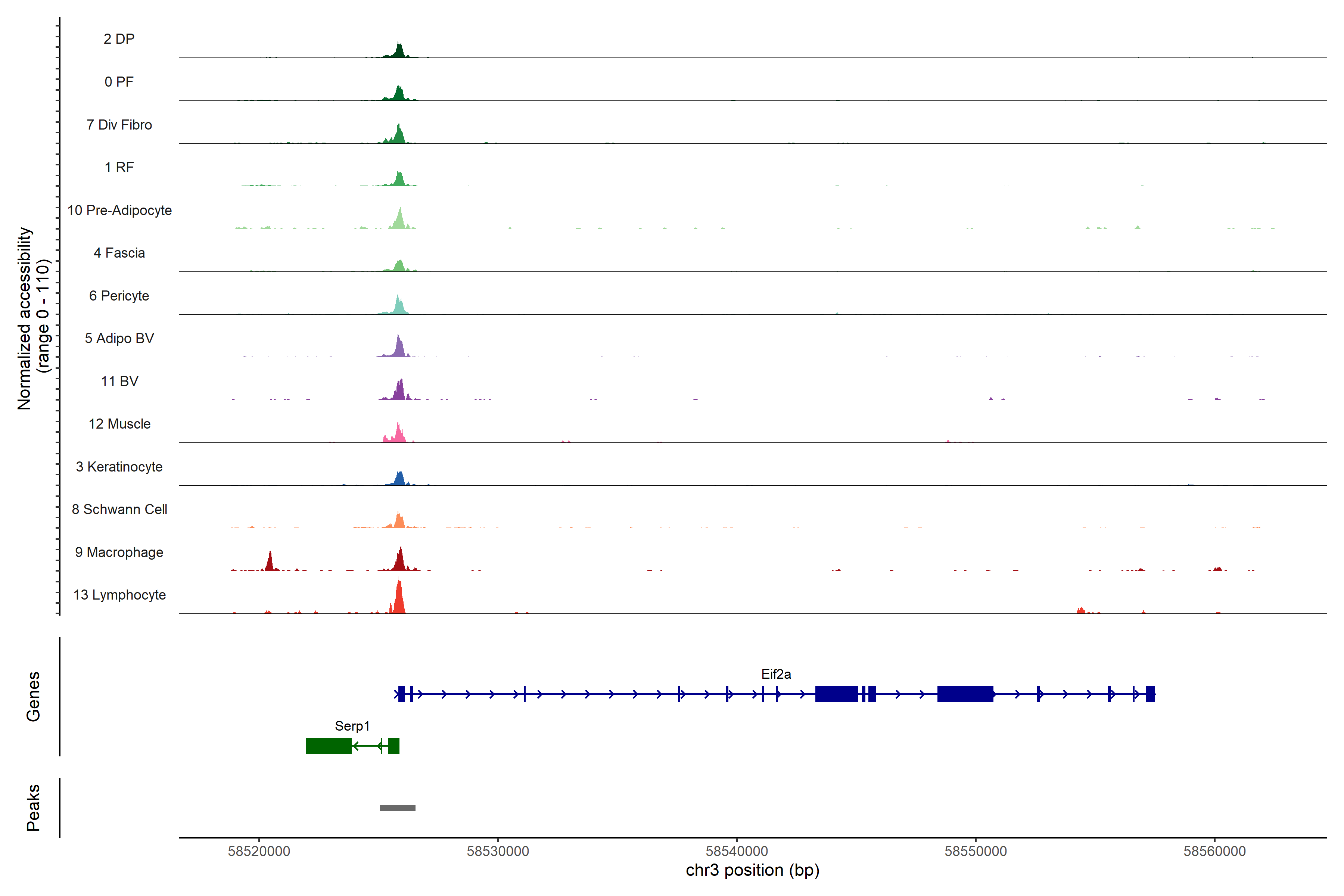The image size is (1344, 896).
Task: Select the 0 PF track label
Action: (x=119, y=82)
